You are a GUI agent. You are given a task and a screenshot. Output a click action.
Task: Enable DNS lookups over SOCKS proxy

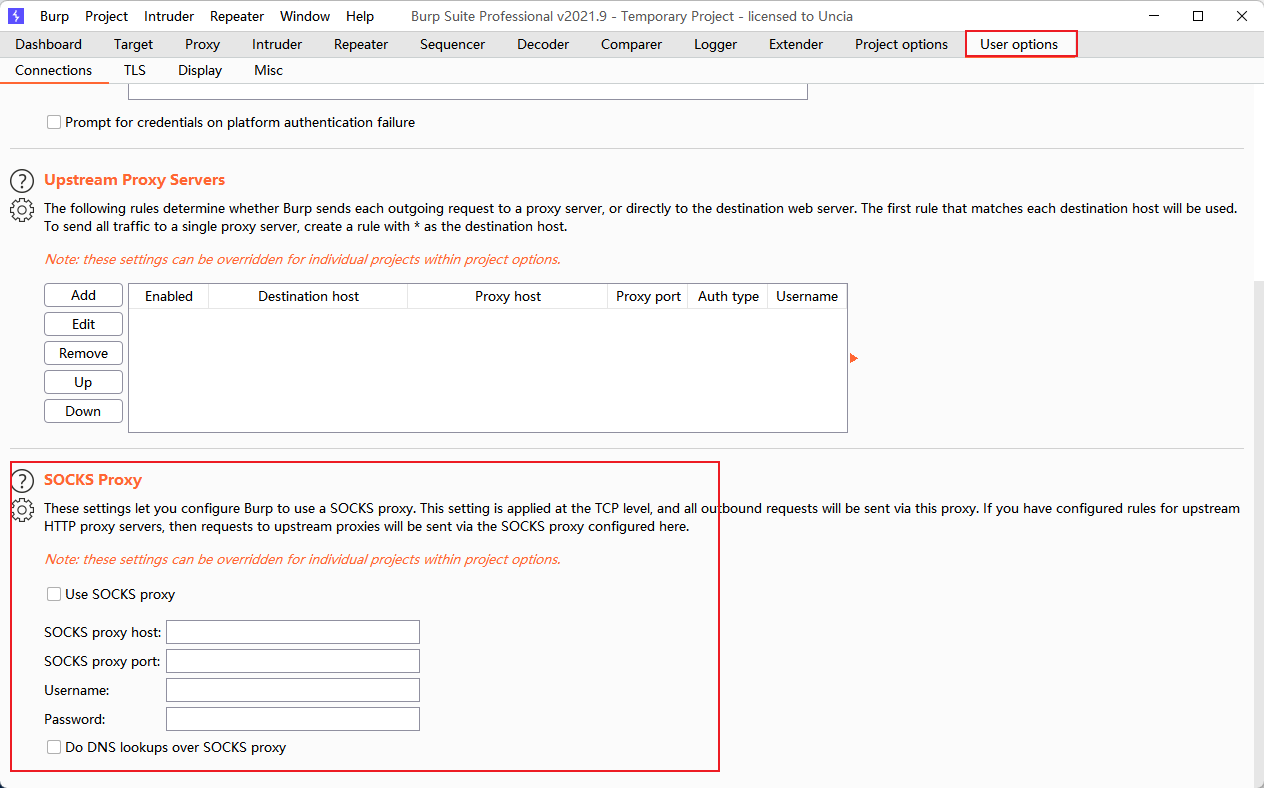point(54,747)
